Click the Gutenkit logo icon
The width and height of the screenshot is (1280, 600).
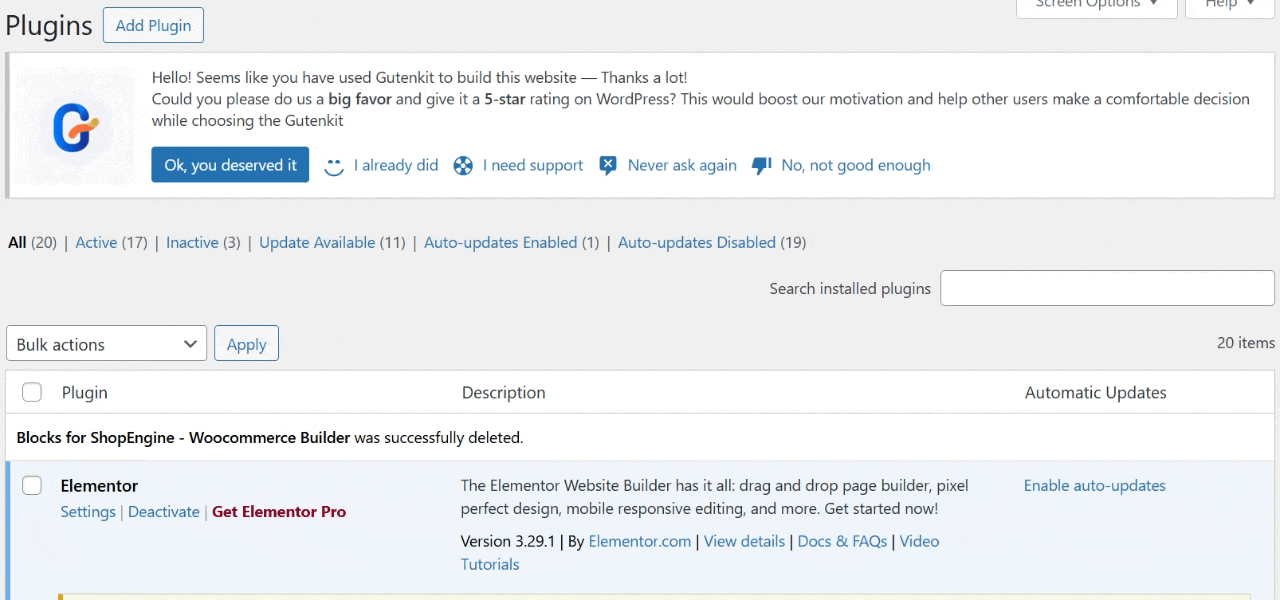(74, 126)
